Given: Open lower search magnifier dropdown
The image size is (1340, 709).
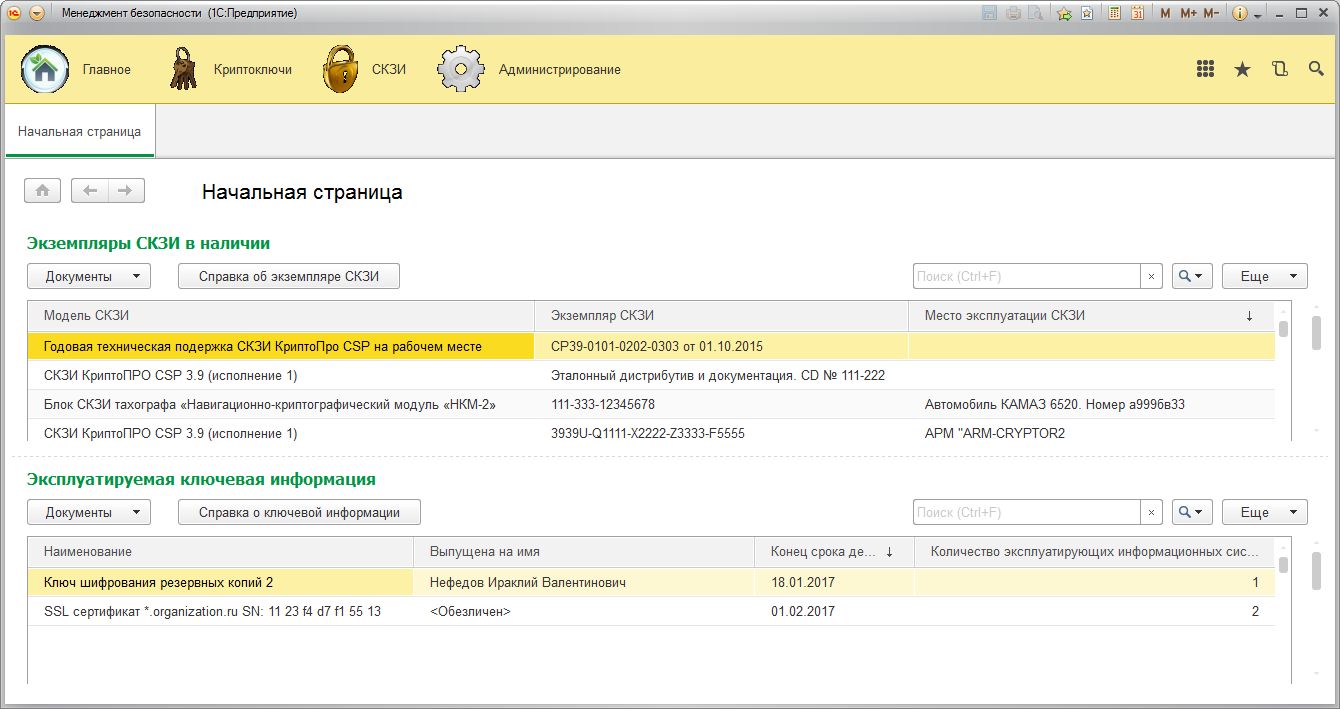Looking at the screenshot, I should (1192, 512).
